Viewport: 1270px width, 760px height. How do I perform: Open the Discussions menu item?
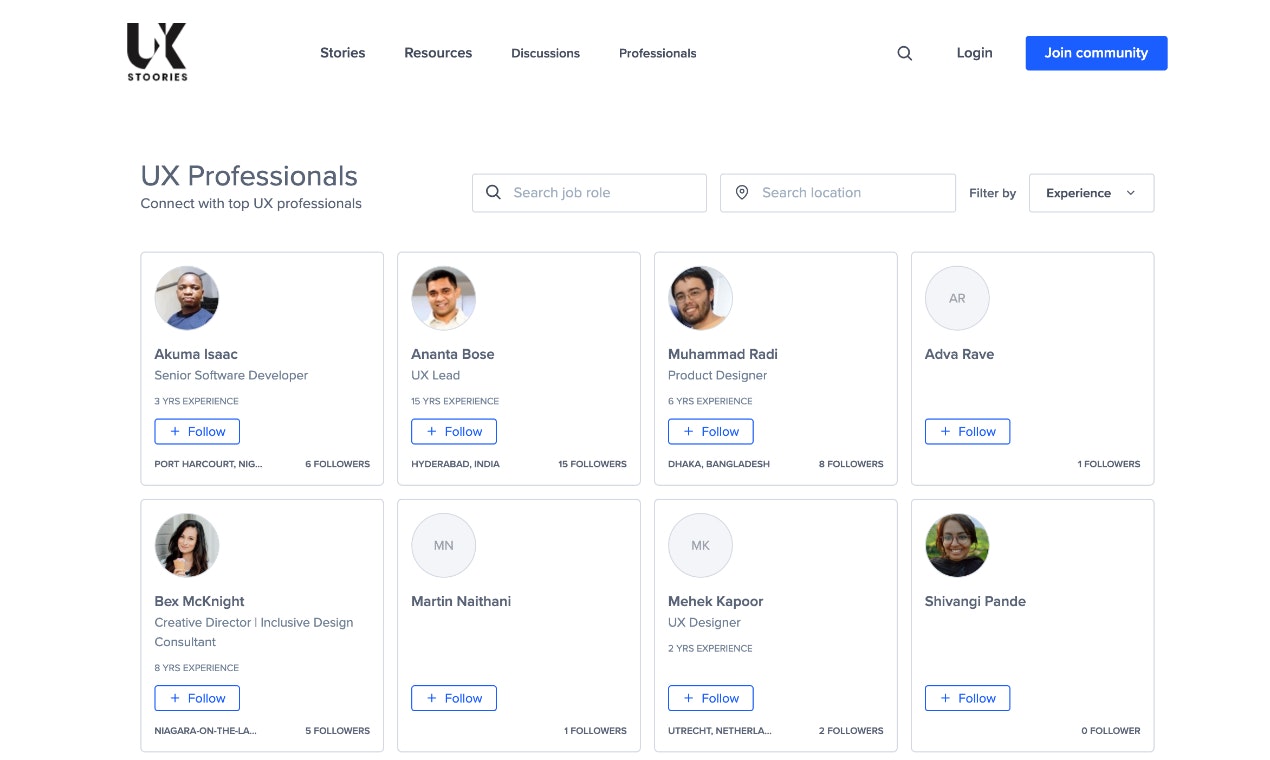pos(545,53)
